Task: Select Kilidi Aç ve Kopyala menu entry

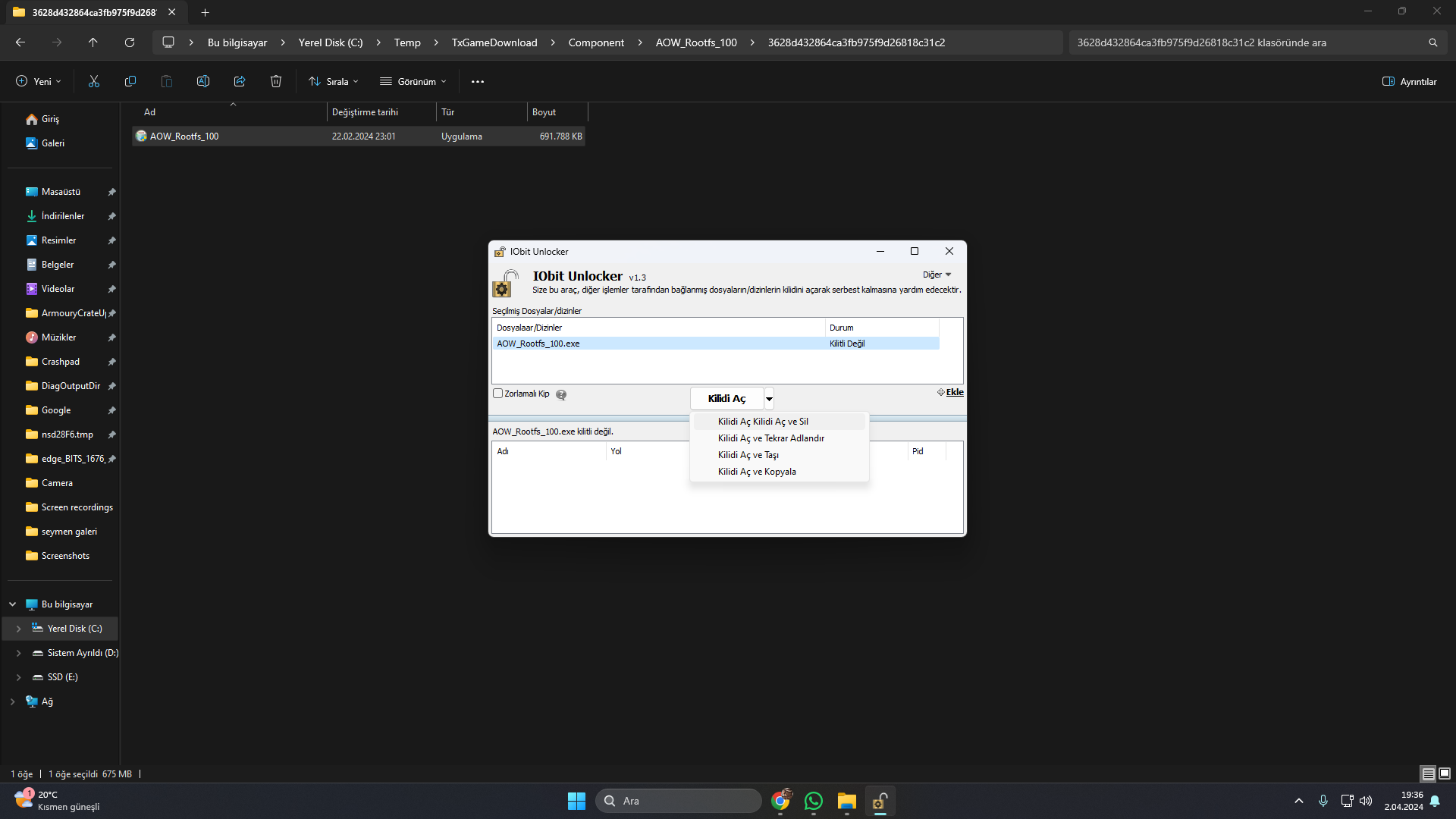Action: click(757, 472)
